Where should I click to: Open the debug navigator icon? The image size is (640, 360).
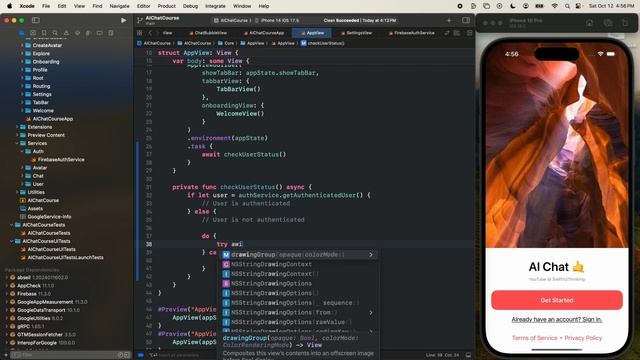(x=88, y=33)
